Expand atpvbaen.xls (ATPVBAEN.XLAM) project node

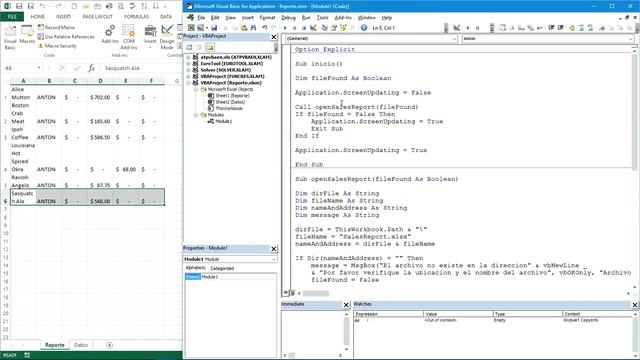(189, 58)
